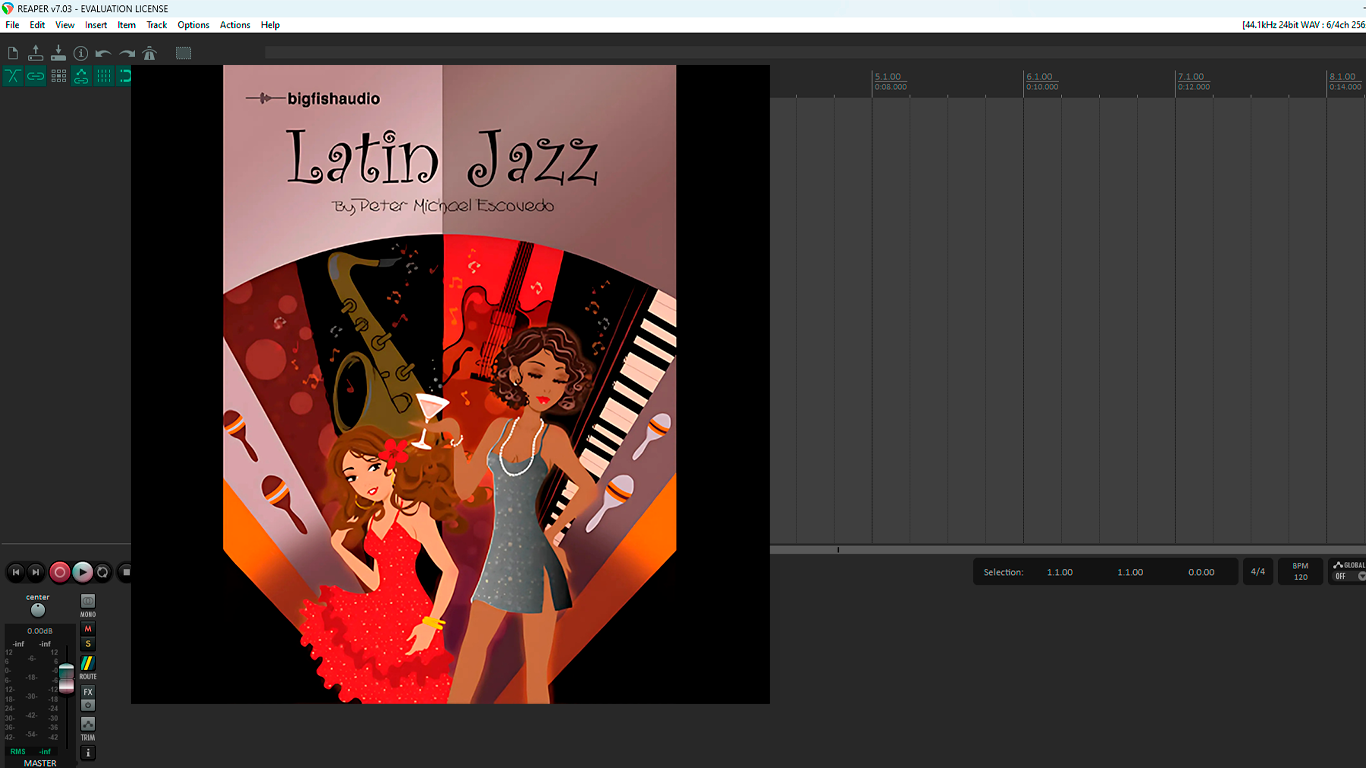Click the RMS meter label
1366x768 pixels.
coord(18,751)
